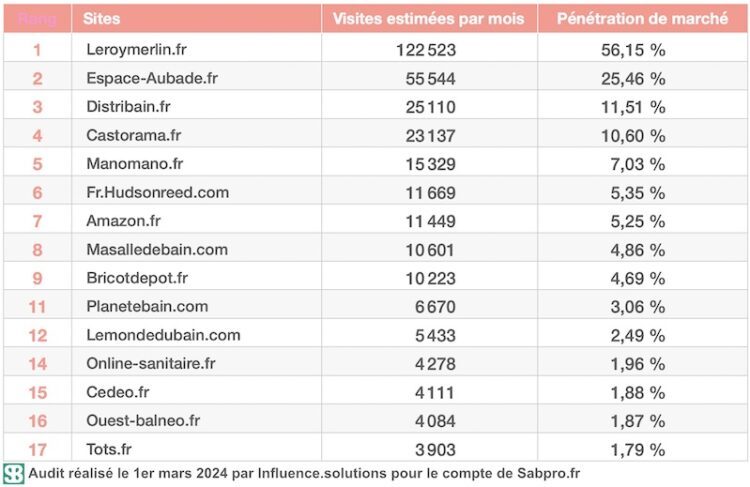Screen dimensions: 750x487
Task: Click rank number 17 for Tots.fr
Action: tap(37, 449)
